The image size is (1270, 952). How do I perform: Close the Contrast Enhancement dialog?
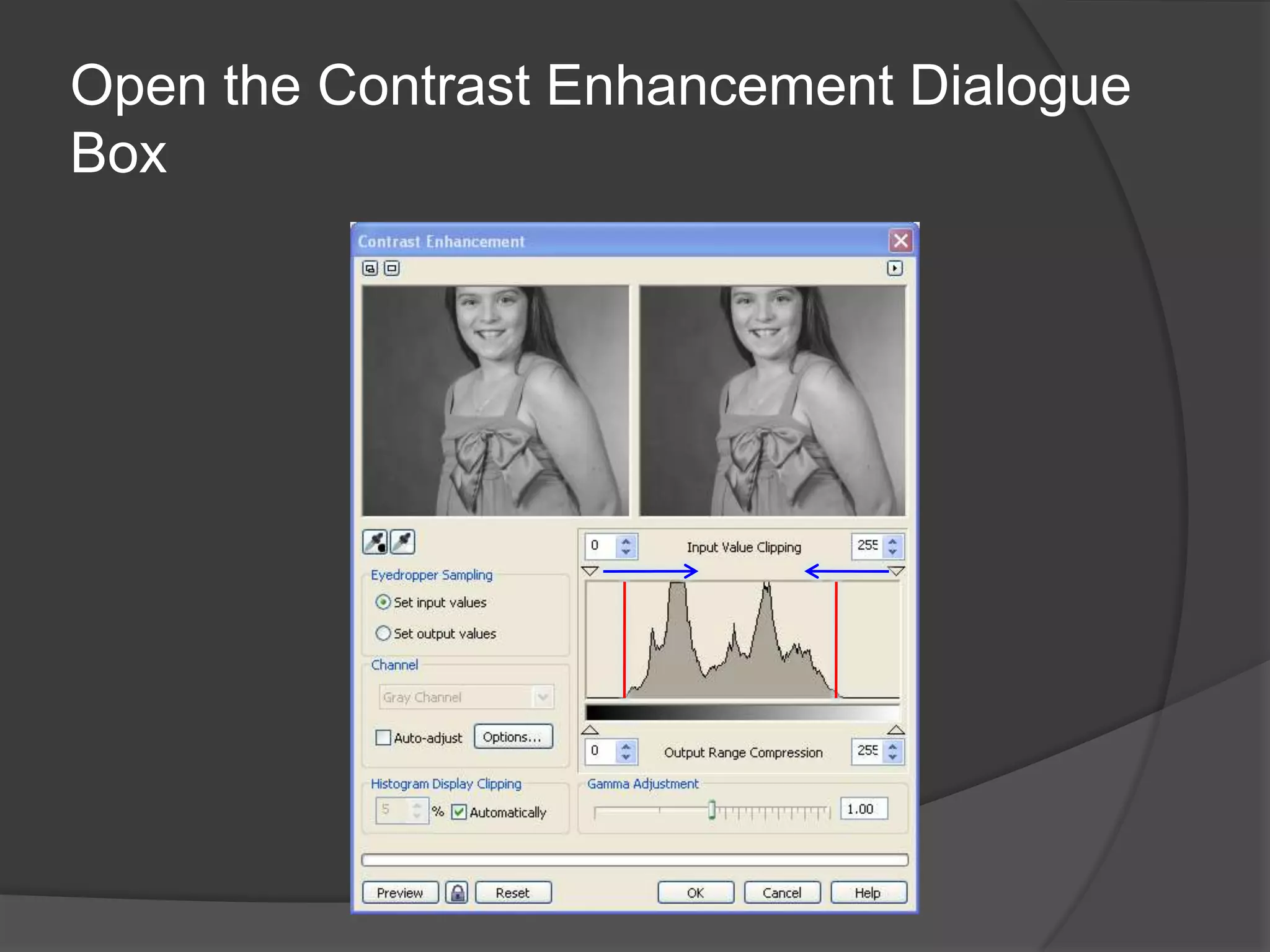click(901, 240)
